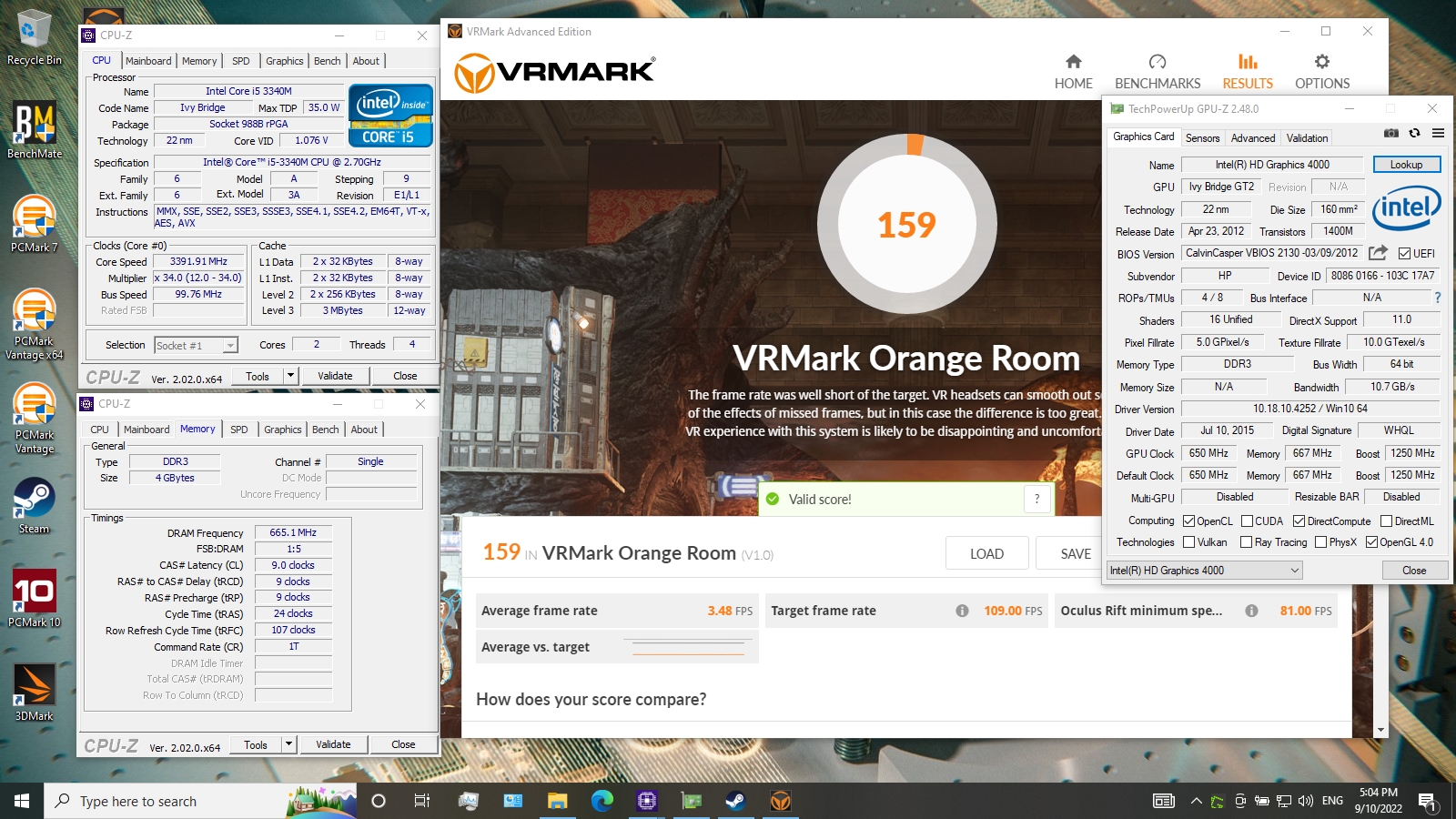Image resolution: width=1456 pixels, height=819 pixels.
Task: Open Microsoft Edge from the taskbar
Action: (602, 801)
